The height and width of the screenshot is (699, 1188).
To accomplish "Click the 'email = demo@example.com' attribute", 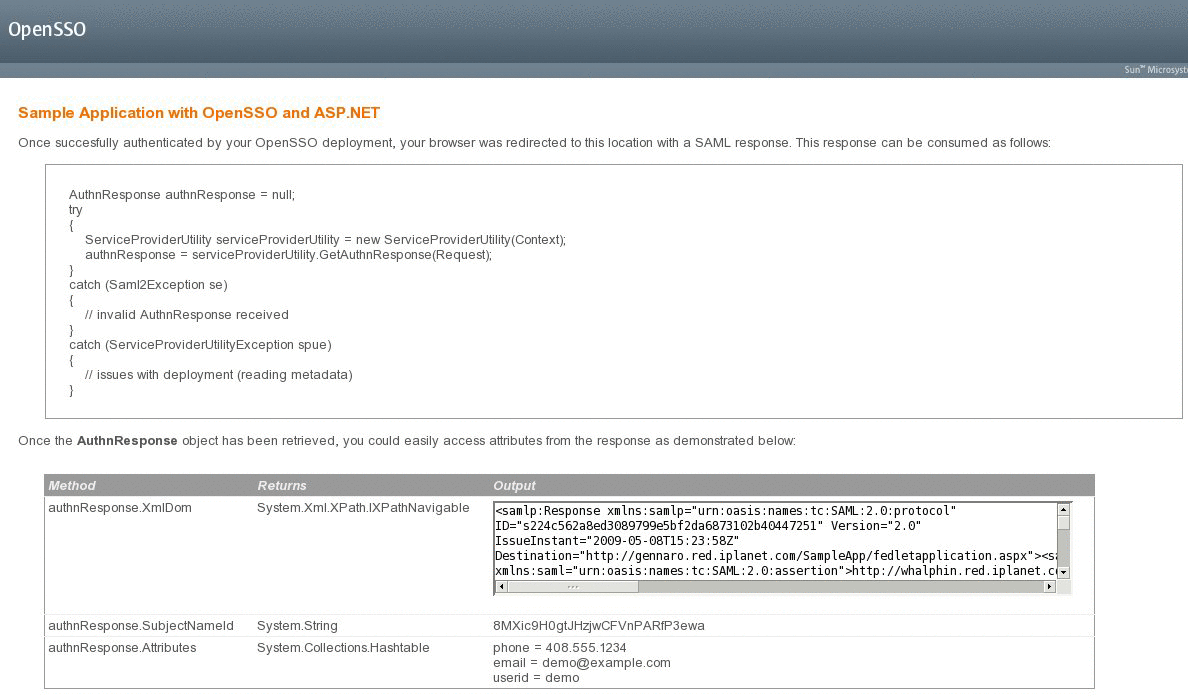I will tap(582, 663).
